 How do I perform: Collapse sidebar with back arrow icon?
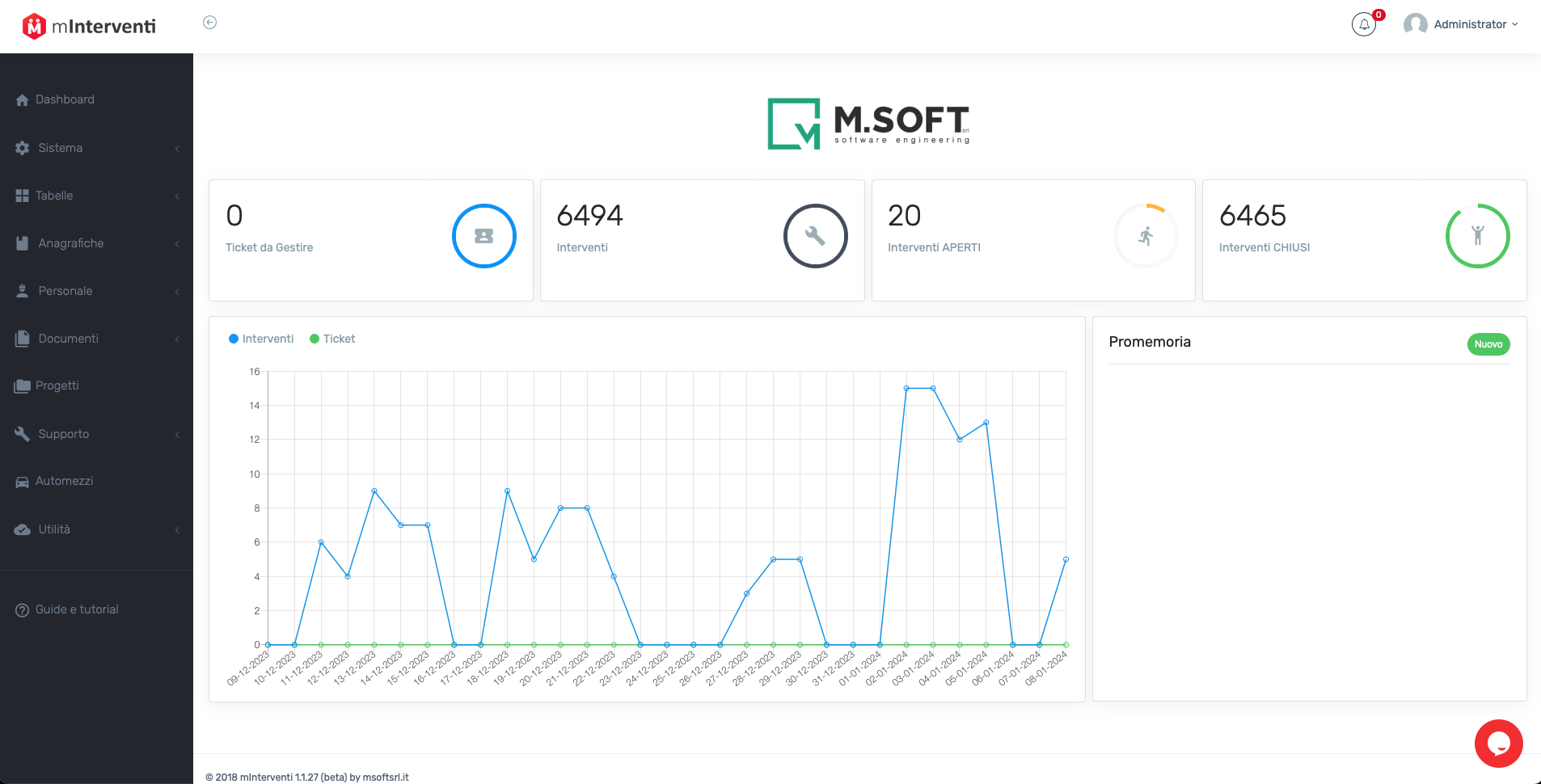click(x=209, y=23)
